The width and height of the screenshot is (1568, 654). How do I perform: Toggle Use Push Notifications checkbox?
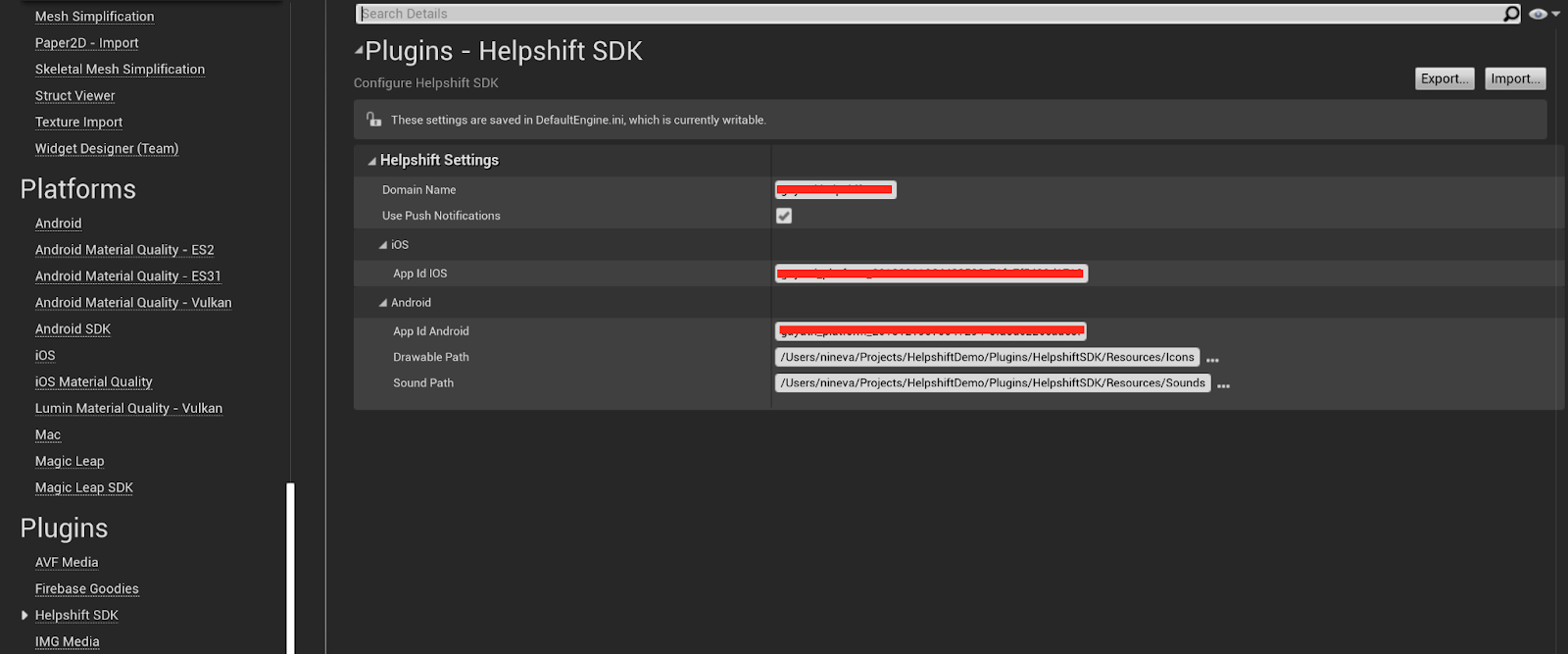784,216
